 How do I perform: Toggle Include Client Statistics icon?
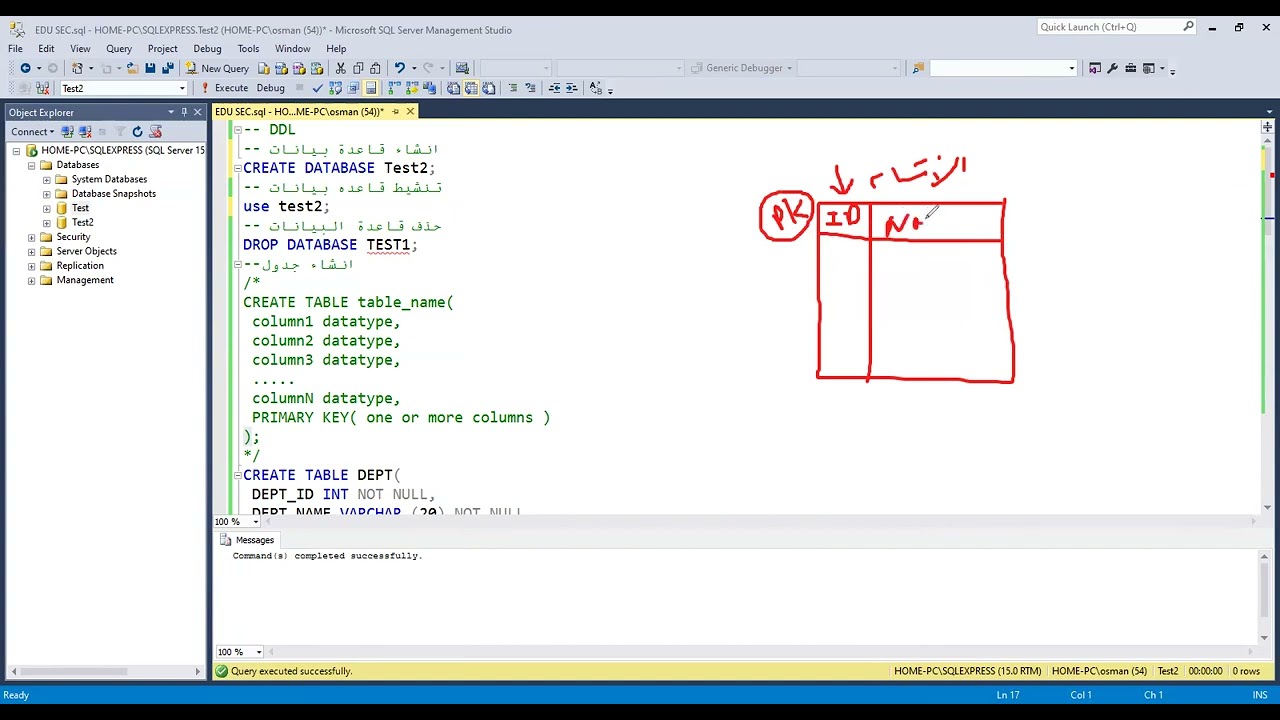pyautogui.click(x=429, y=88)
